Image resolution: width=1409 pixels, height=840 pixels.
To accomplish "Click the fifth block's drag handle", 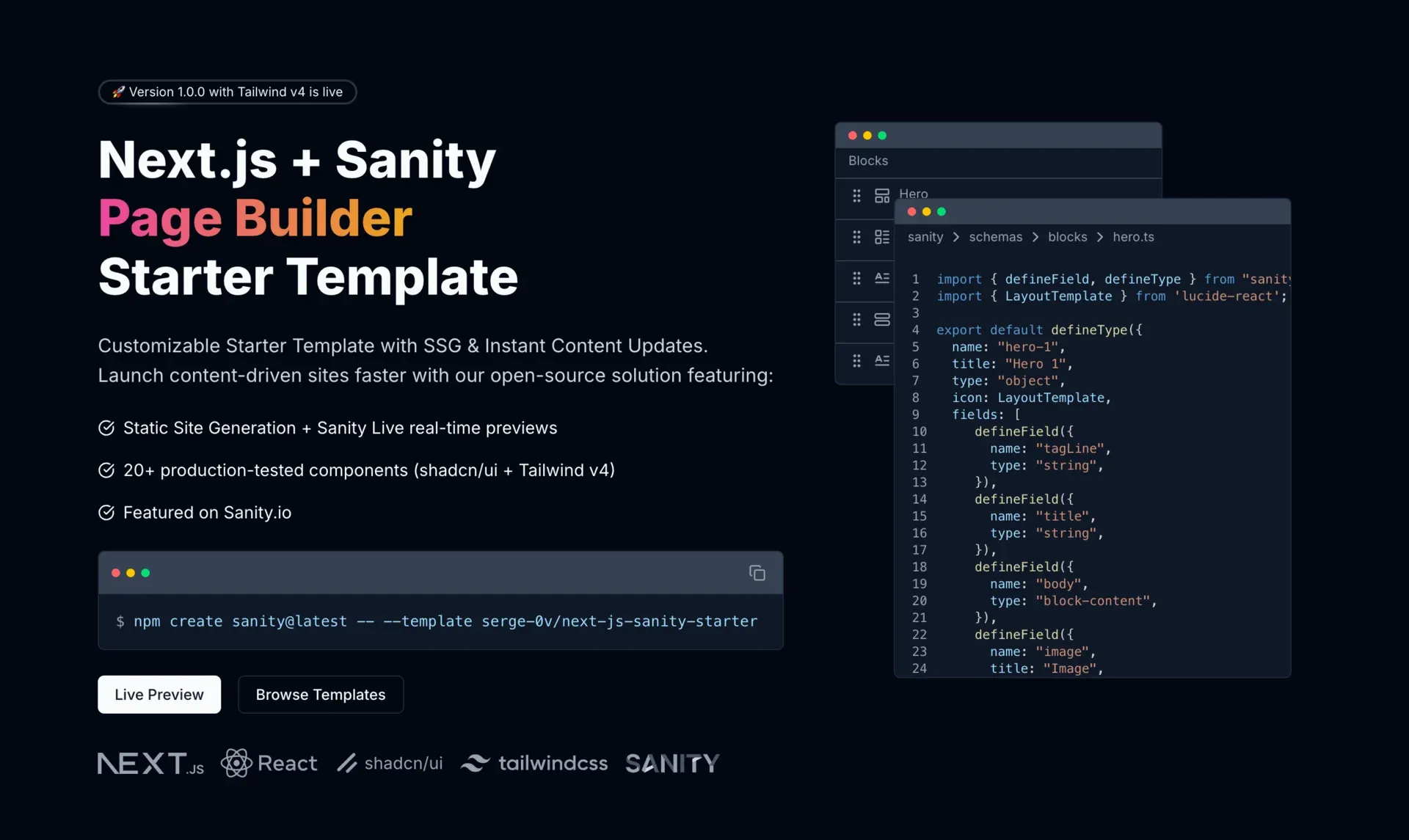I will (x=856, y=360).
